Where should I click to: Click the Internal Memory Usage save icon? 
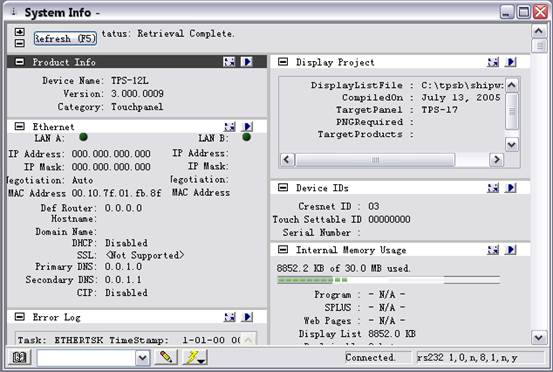(493, 250)
